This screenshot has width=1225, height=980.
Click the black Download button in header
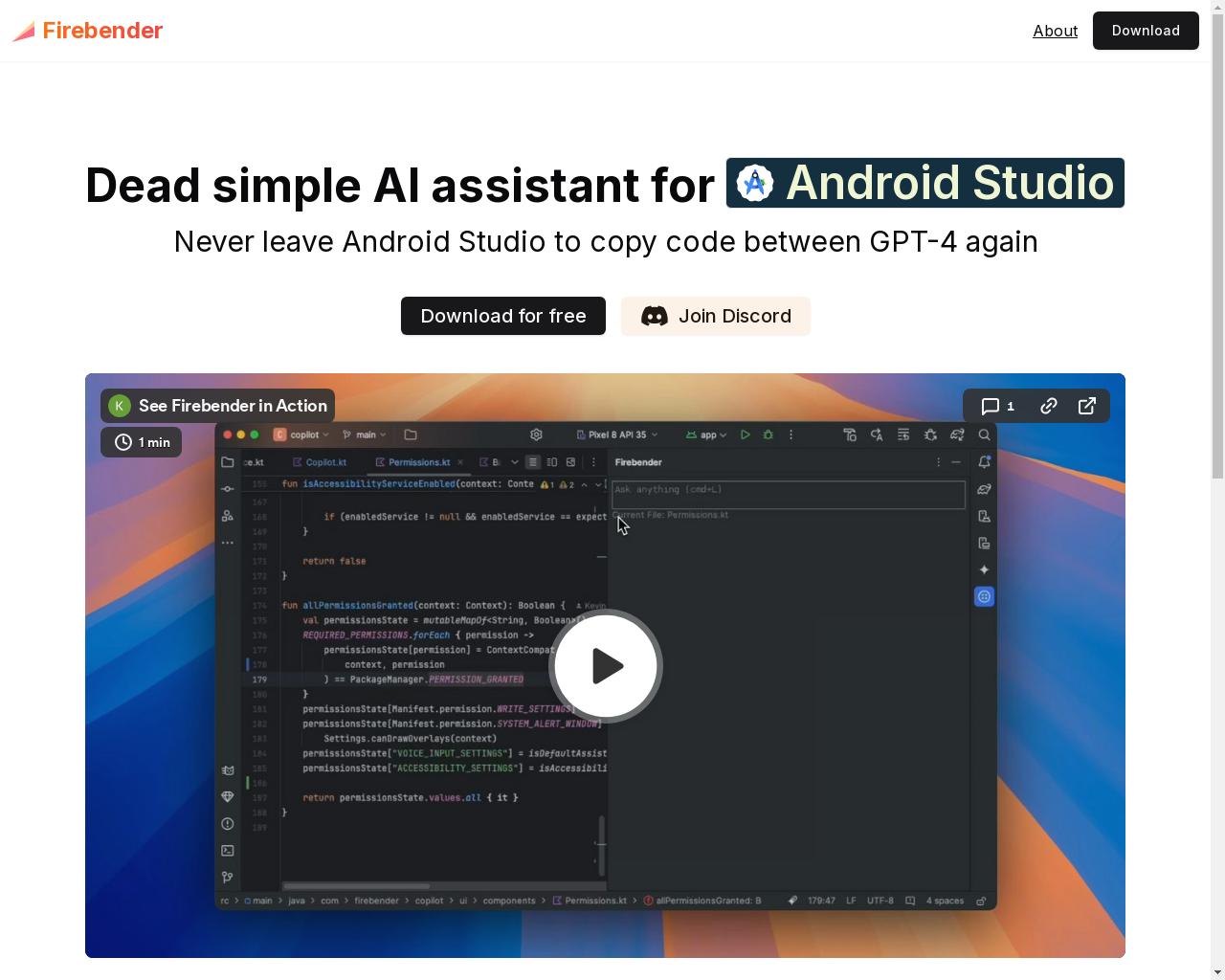coord(1146,31)
